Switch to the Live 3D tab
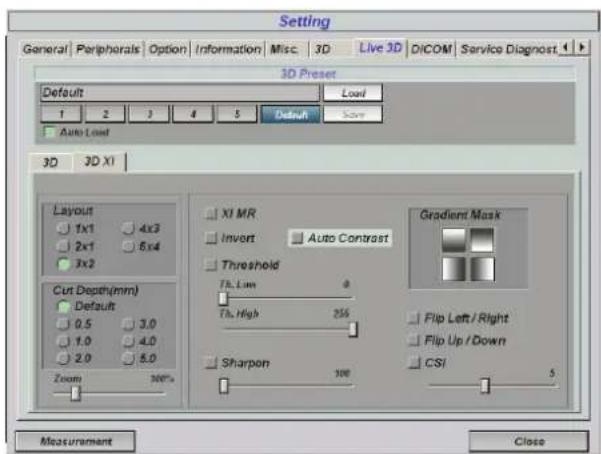601x454 pixels. (380, 48)
